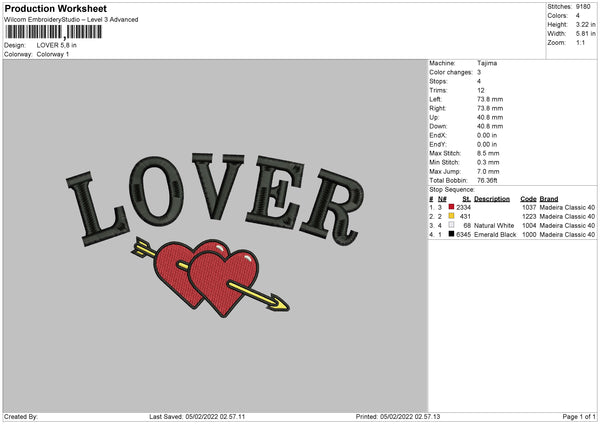600x424 pixels.
Task: Click the Code column header
Action: click(x=528, y=198)
